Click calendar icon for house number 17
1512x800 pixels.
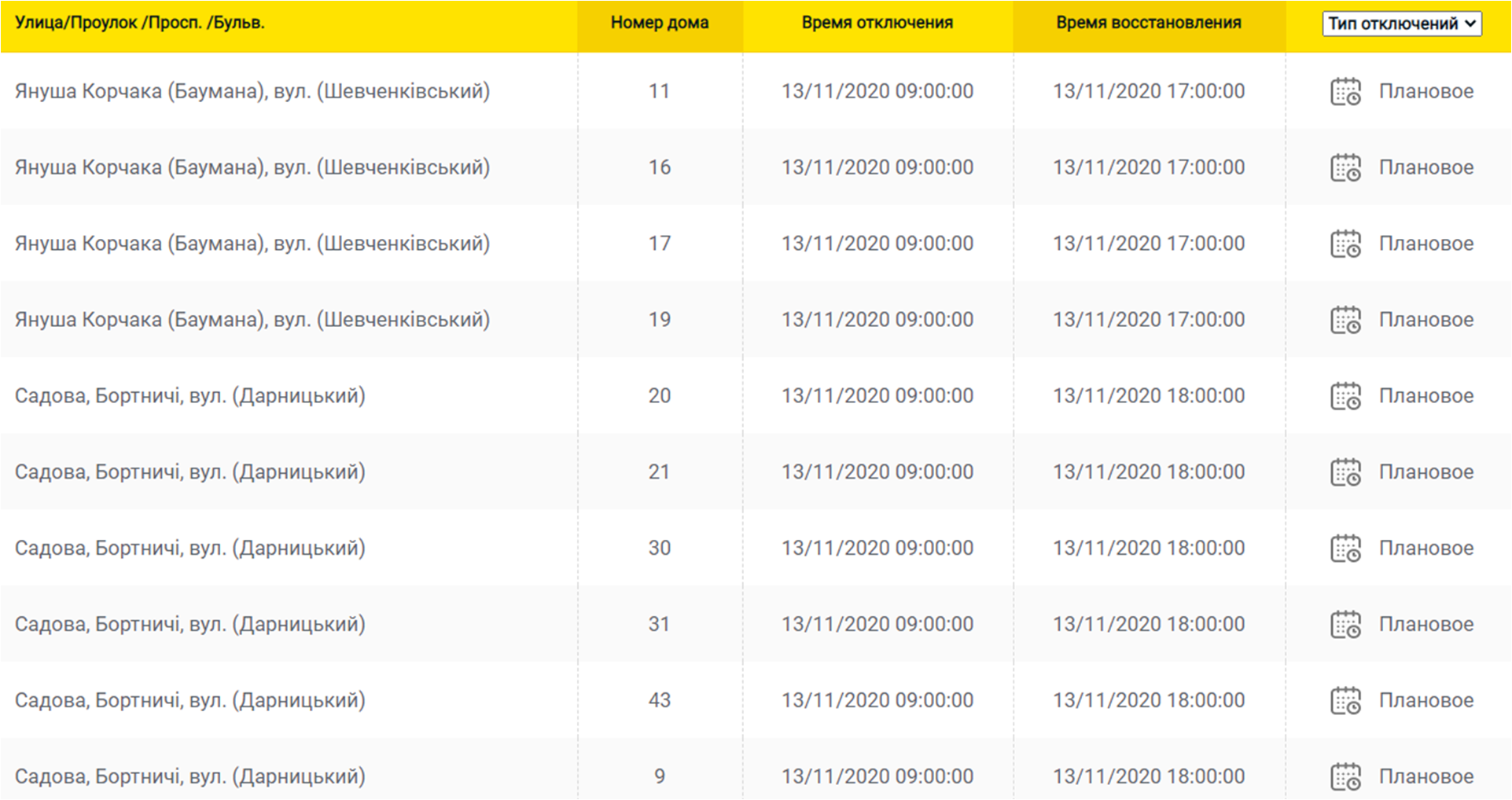1345,244
